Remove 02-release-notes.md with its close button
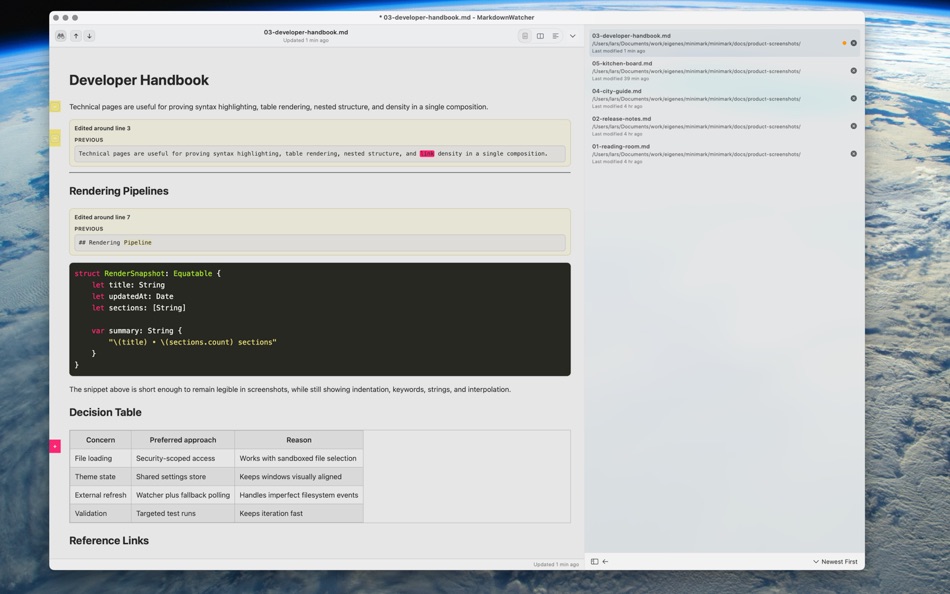Screen dimensions: 950x594 [853, 125]
